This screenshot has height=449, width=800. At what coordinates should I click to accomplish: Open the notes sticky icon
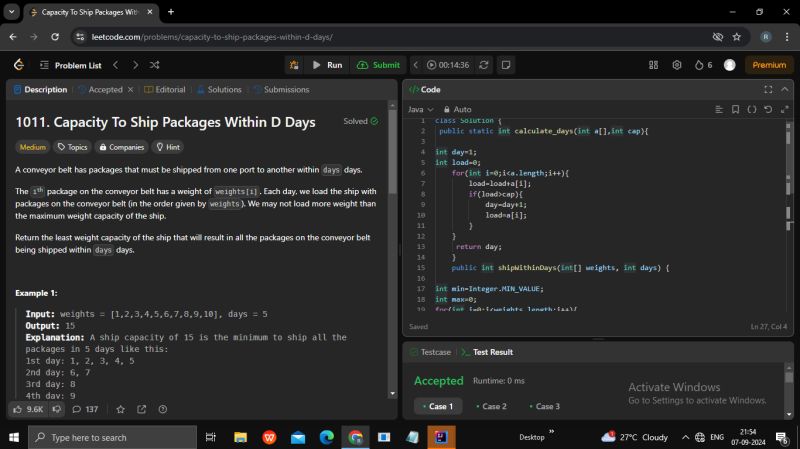(x=506, y=65)
